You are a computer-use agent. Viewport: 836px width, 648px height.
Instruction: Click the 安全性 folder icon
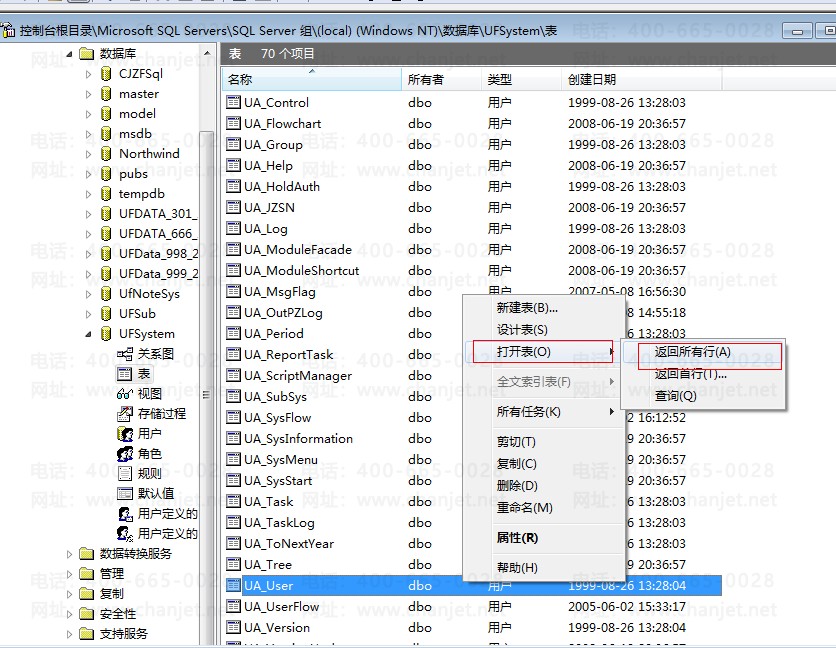pyautogui.click(x=86, y=614)
